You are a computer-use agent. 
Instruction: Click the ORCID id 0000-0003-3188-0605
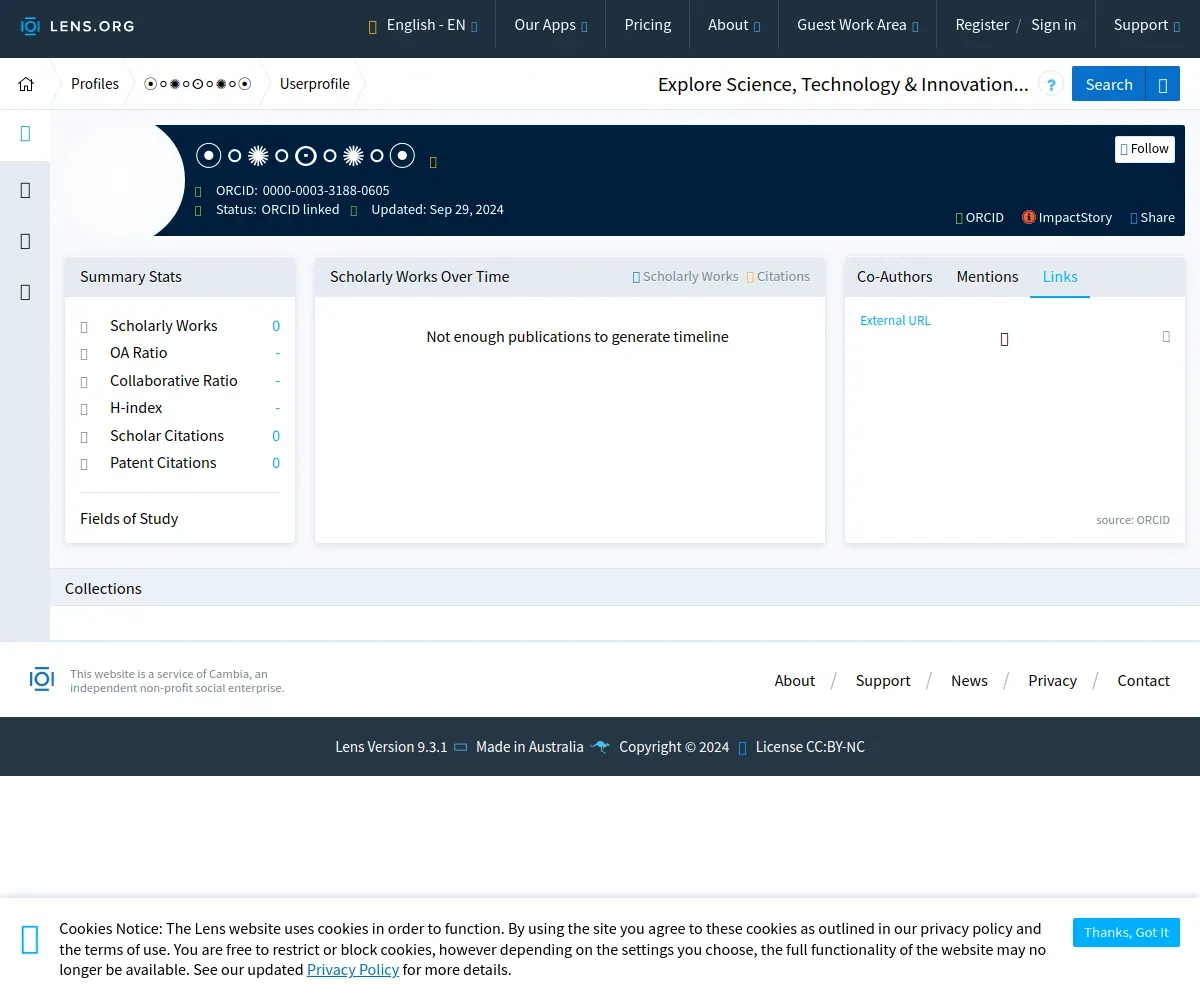(326, 190)
